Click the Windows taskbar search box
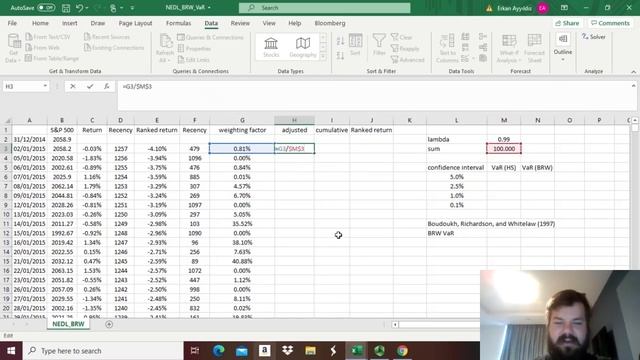The image size is (640, 360). (x=103, y=351)
